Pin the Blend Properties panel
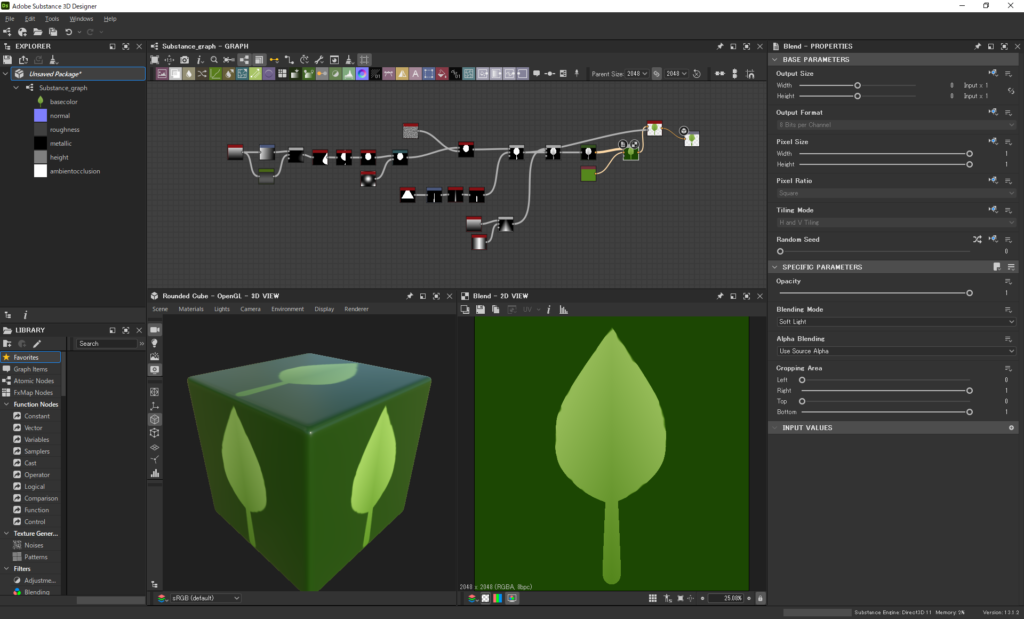 [x=978, y=46]
